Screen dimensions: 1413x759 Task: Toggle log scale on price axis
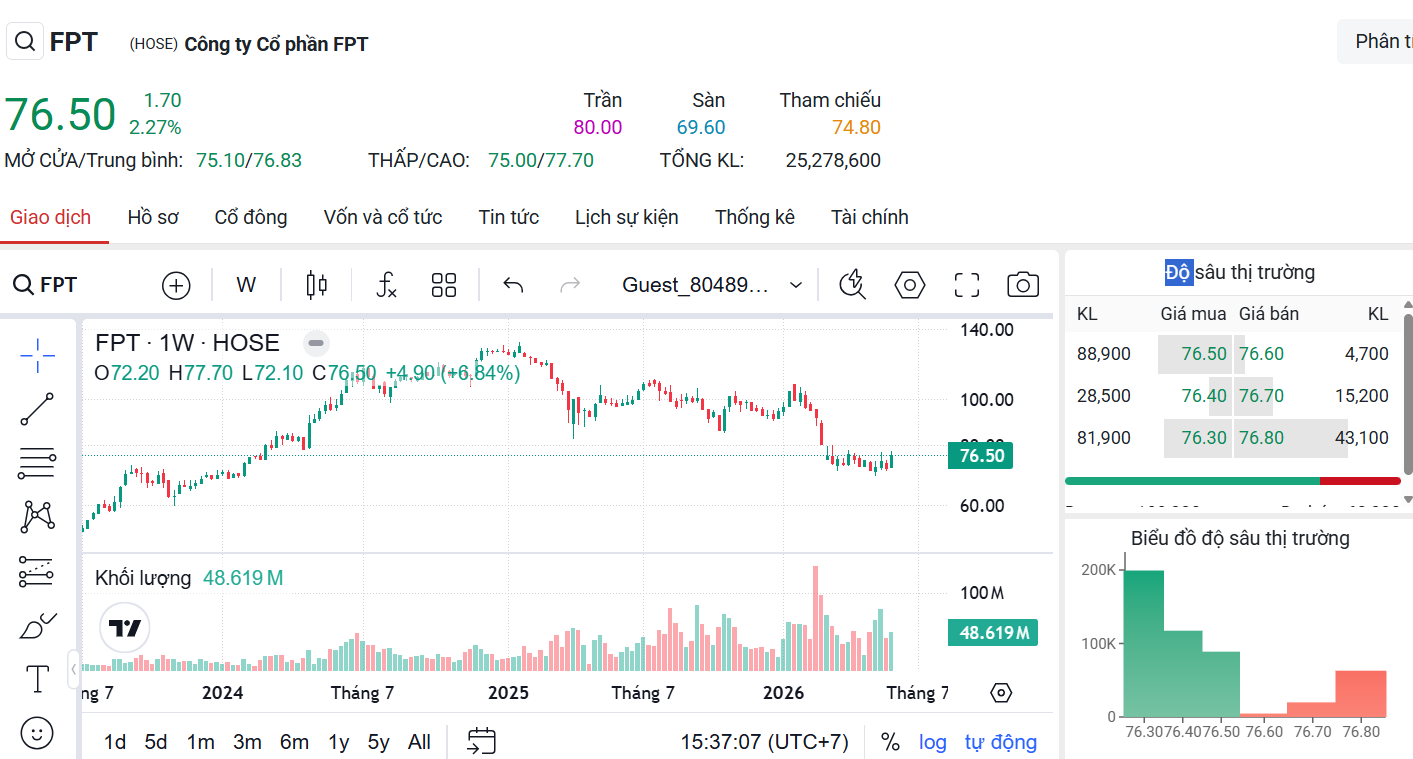933,742
